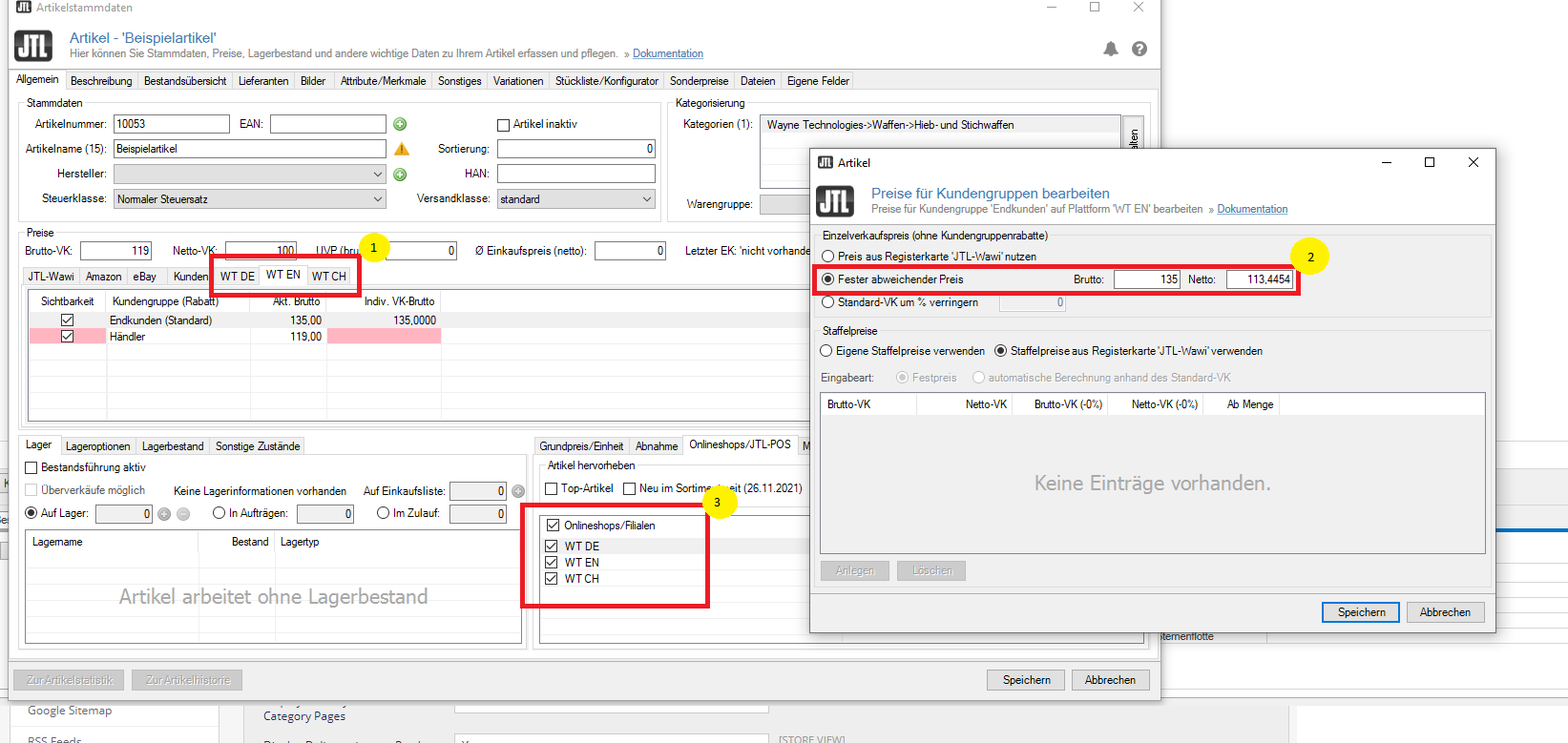Check Neu im Sortiment checkbox
Screen dimensions: 1568x743
[629, 488]
